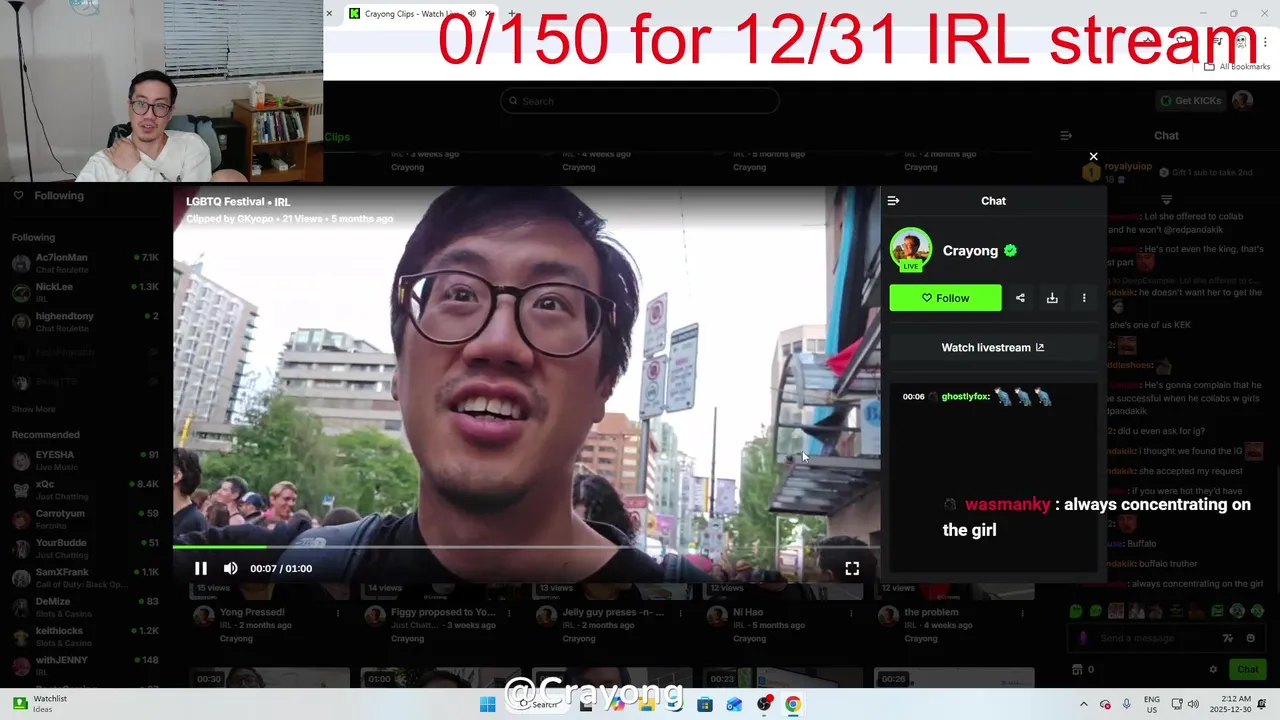
Task: Open chat settings gear icon
Action: coord(1213,670)
